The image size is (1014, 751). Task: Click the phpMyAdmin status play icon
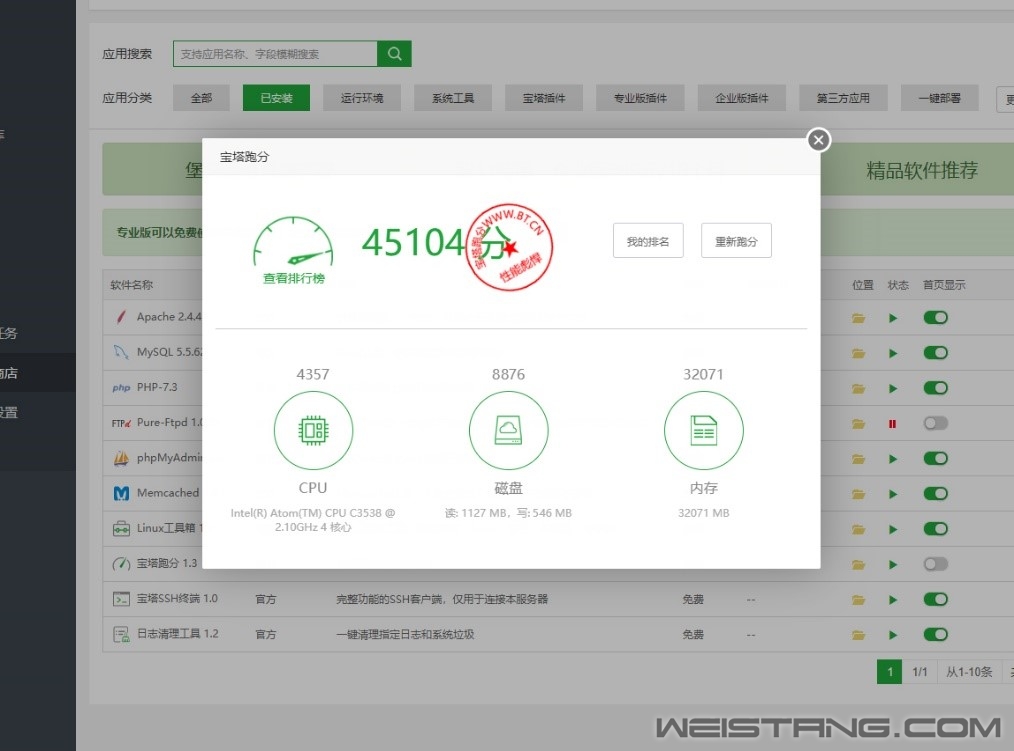pyautogui.click(x=893, y=459)
